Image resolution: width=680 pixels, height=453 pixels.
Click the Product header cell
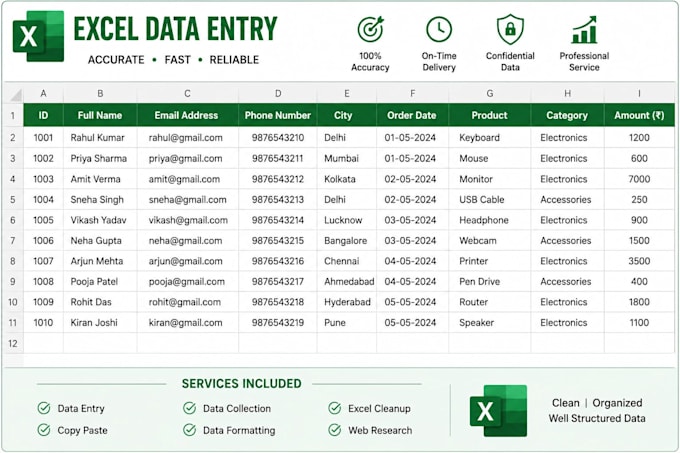[x=490, y=115]
